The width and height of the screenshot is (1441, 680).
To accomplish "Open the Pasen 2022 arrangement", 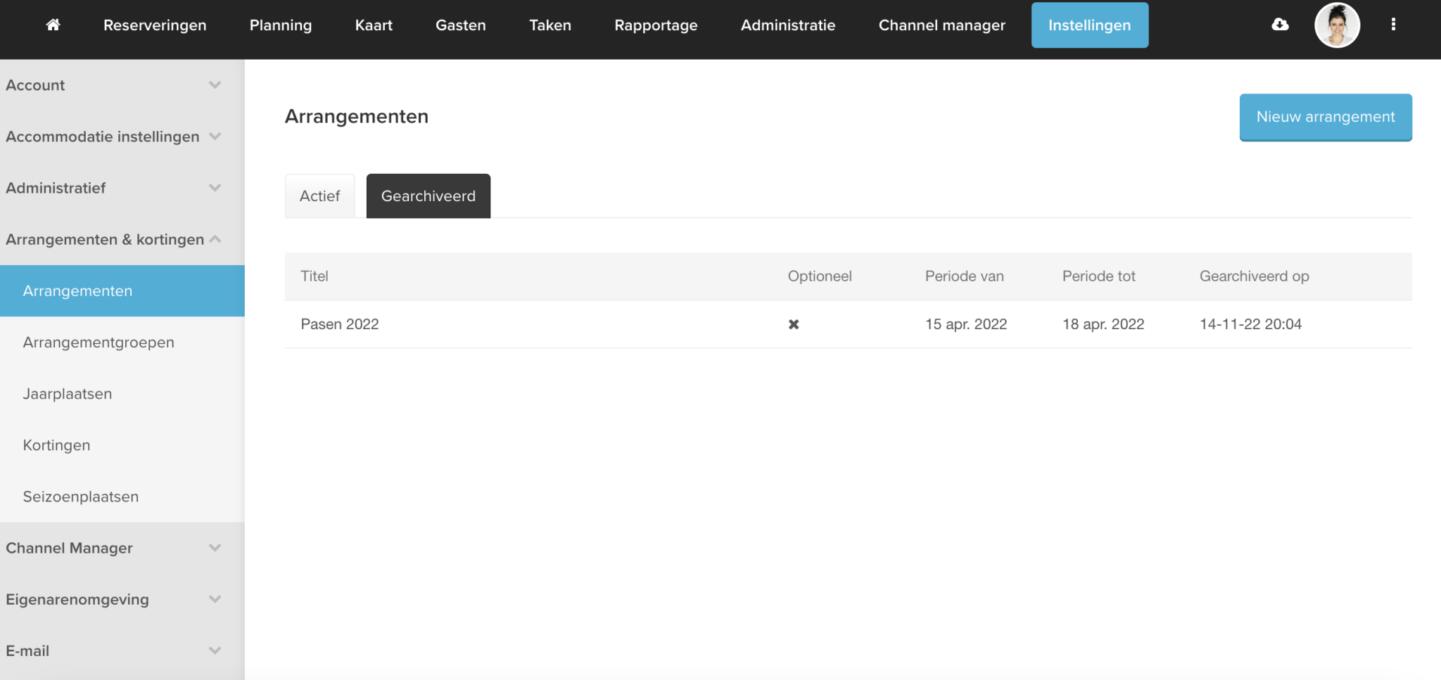I will [x=340, y=325].
